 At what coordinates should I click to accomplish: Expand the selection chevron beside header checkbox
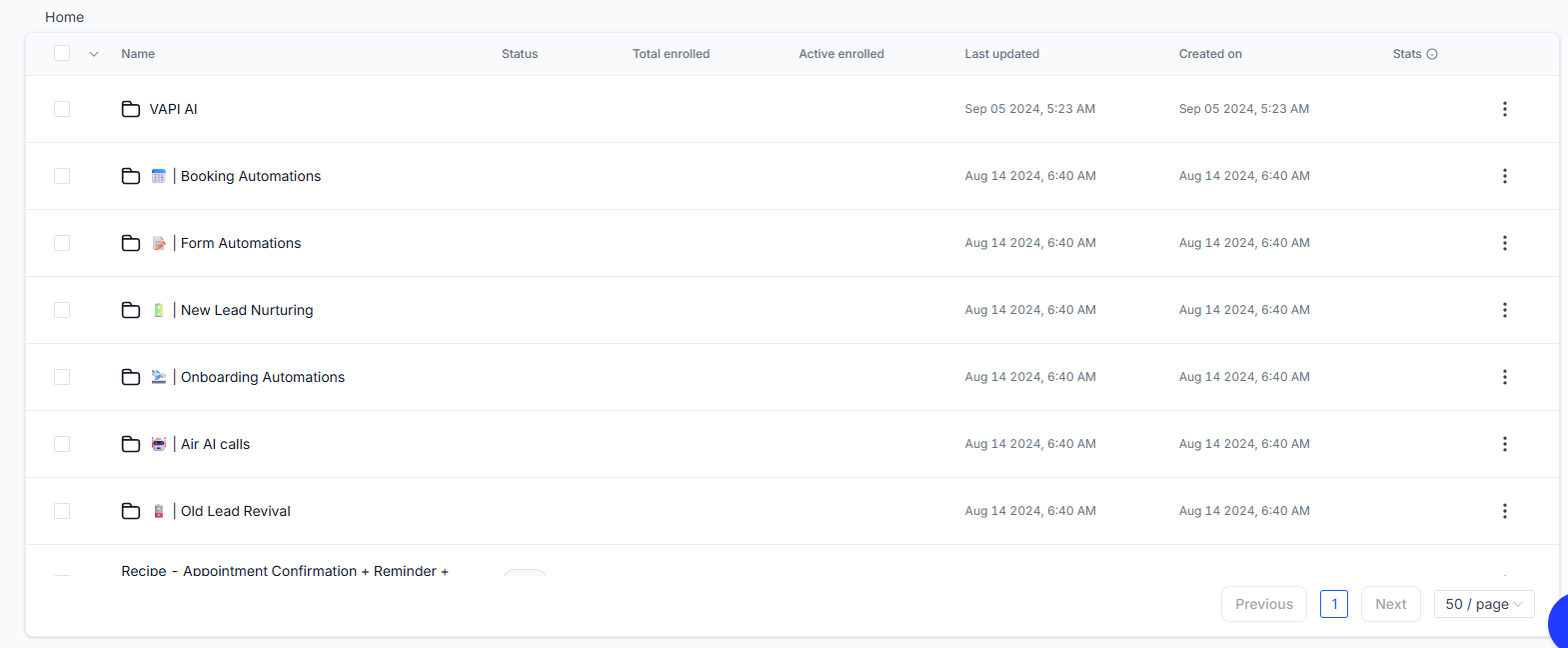tap(94, 54)
